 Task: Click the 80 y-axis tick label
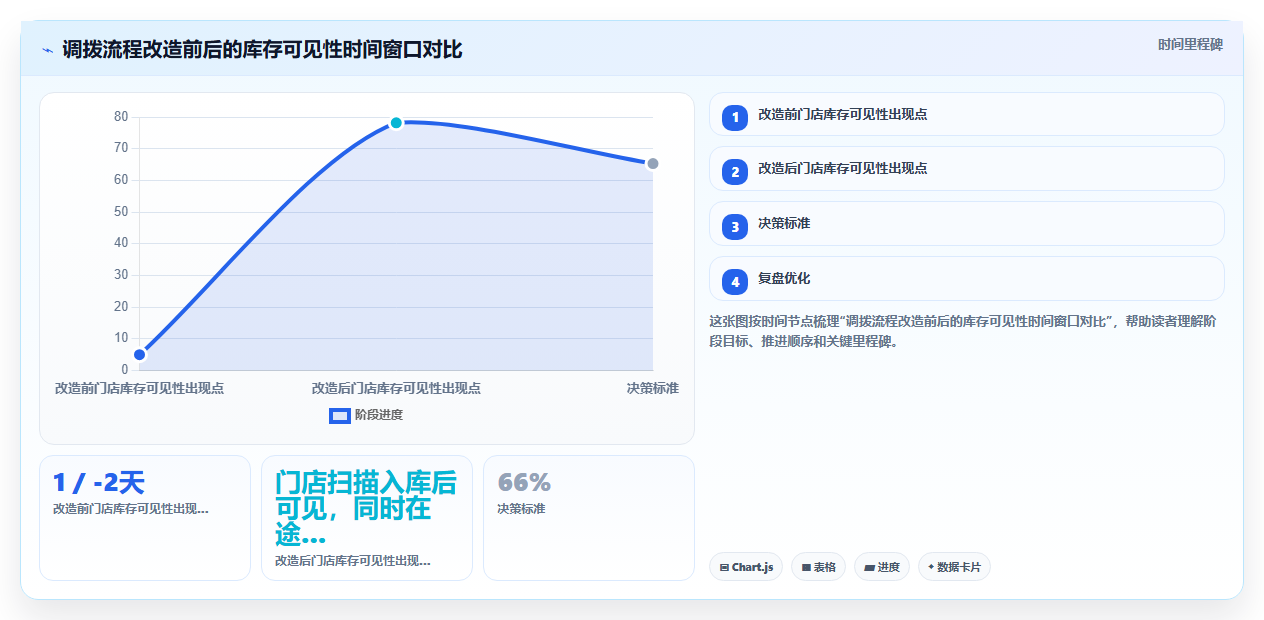[x=121, y=117]
